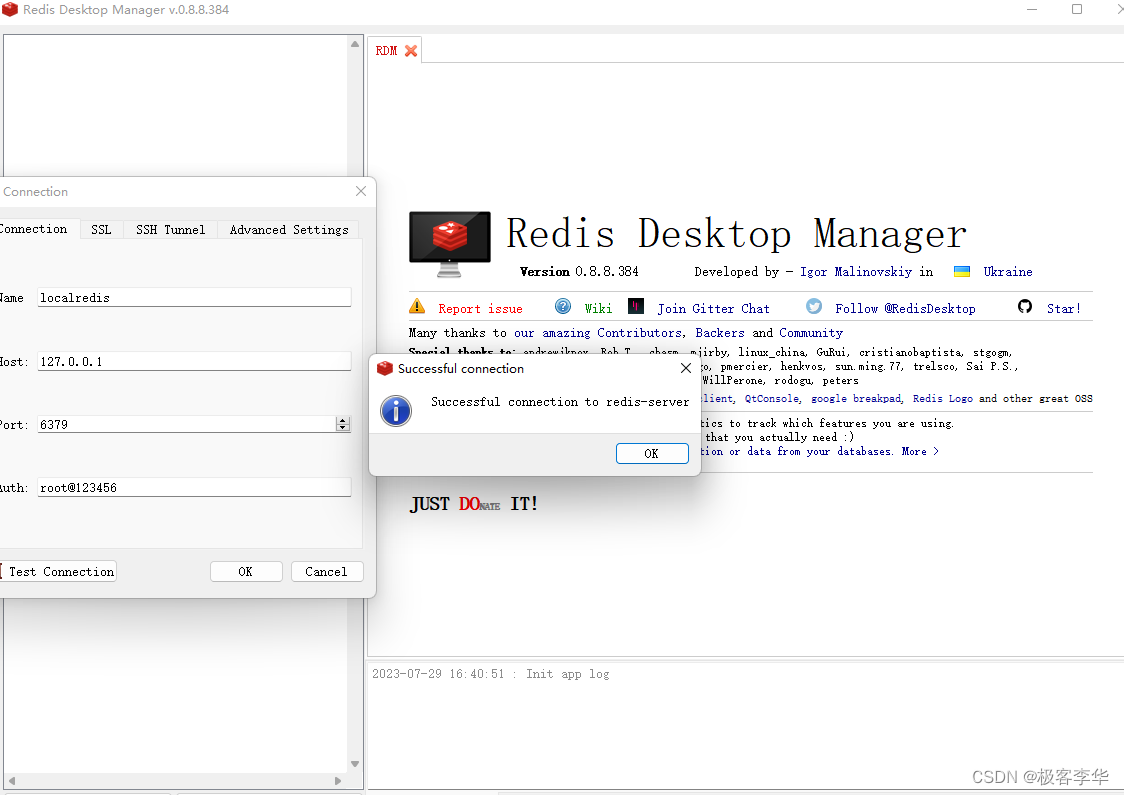Image resolution: width=1124 pixels, height=795 pixels.
Task: Open the google breakpad link
Action: coord(856,399)
